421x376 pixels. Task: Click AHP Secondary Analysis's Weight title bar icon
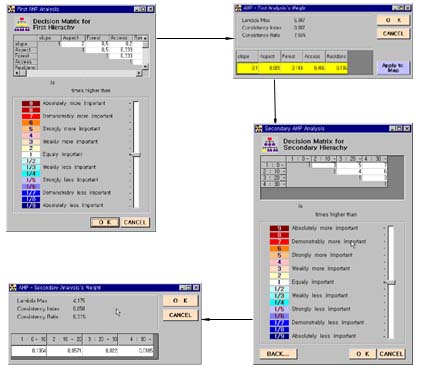pyautogui.click(x=13, y=287)
